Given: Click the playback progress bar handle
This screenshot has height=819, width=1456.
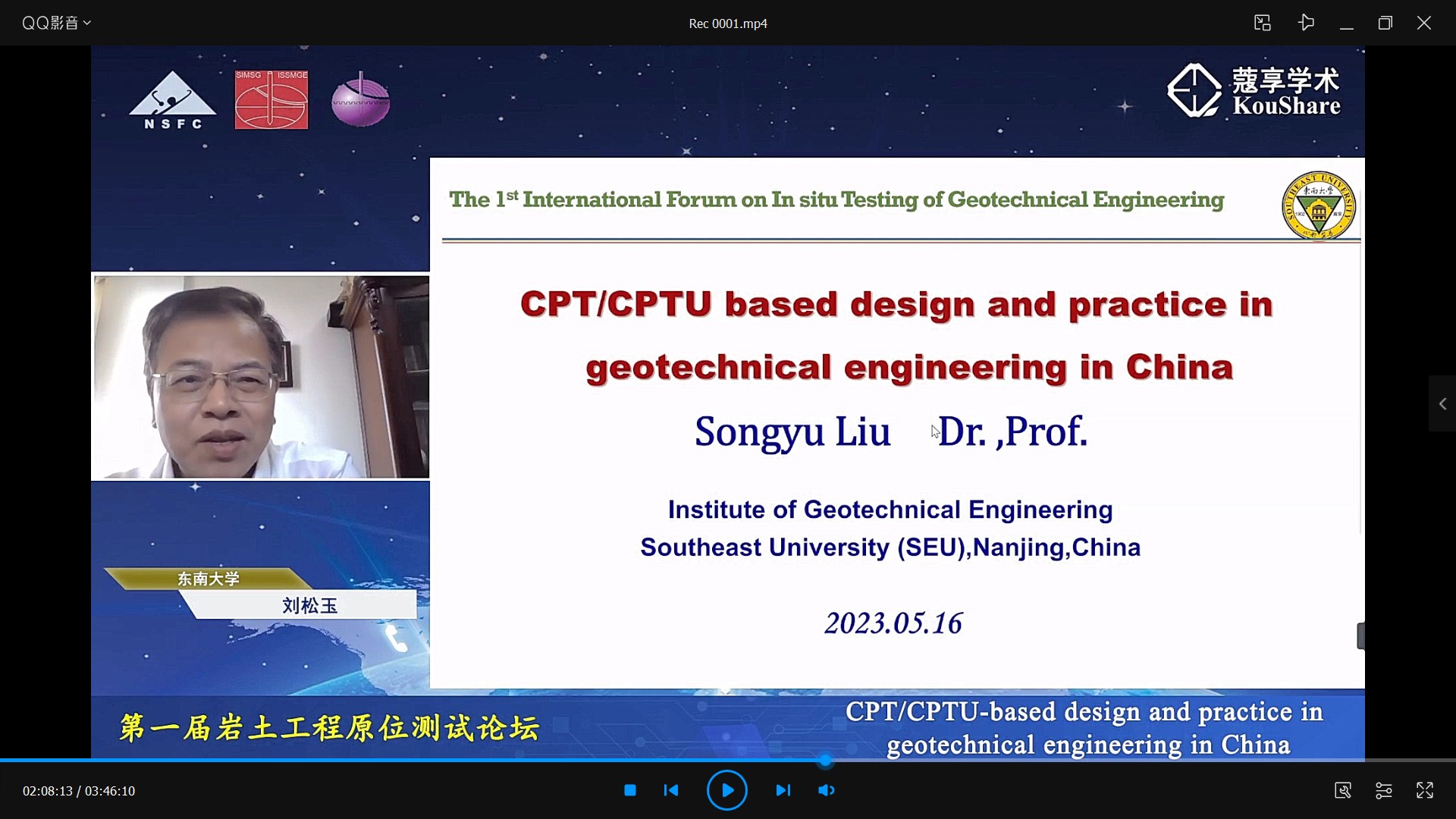Looking at the screenshot, I should pyautogui.click(x=825, y=760).
